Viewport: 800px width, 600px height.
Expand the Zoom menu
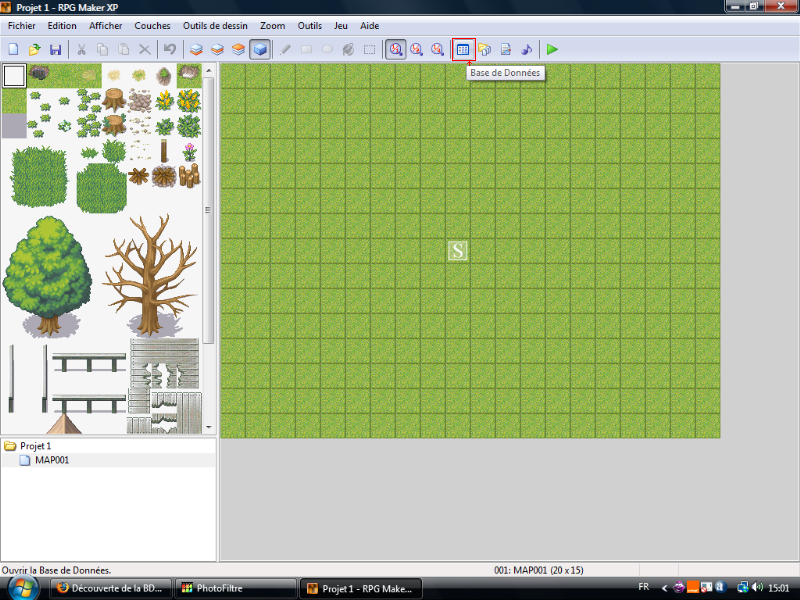[x=272, y=25]
